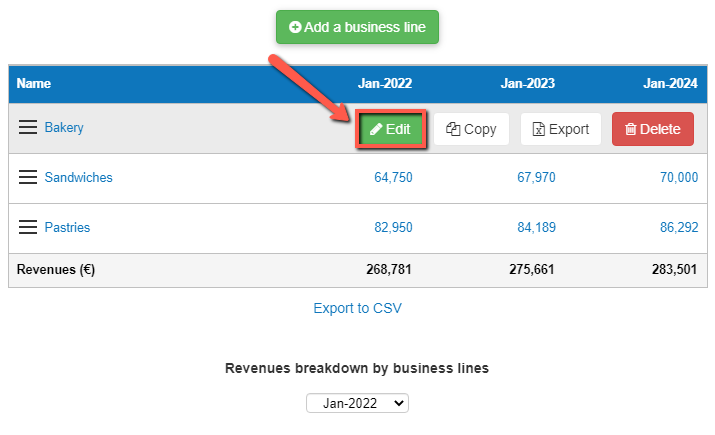Screen dimensions: 715x435
Task: Click Export to CSV link
Action: (357, 308)
